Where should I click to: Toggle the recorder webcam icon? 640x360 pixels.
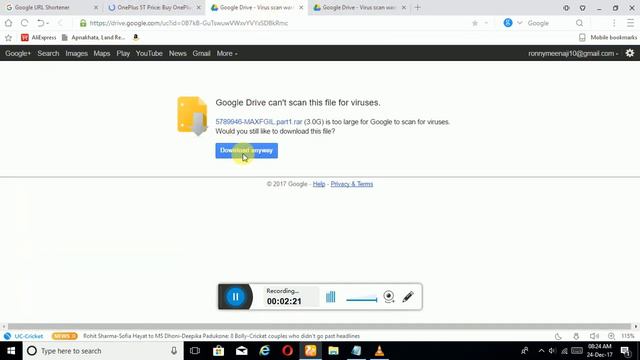tap(389, 297)
